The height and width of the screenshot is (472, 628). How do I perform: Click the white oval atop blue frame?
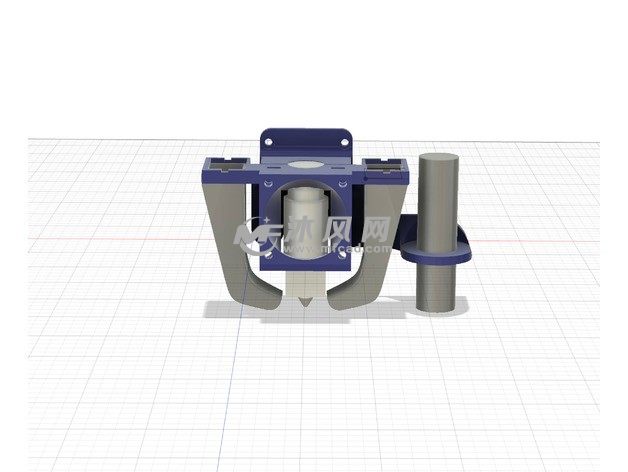tap(305, 166)
